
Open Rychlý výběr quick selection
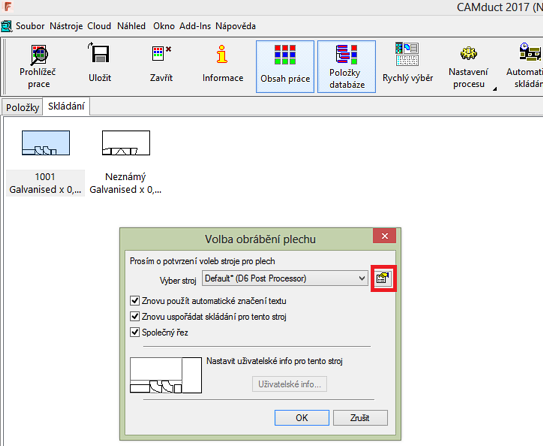(408, 66)
